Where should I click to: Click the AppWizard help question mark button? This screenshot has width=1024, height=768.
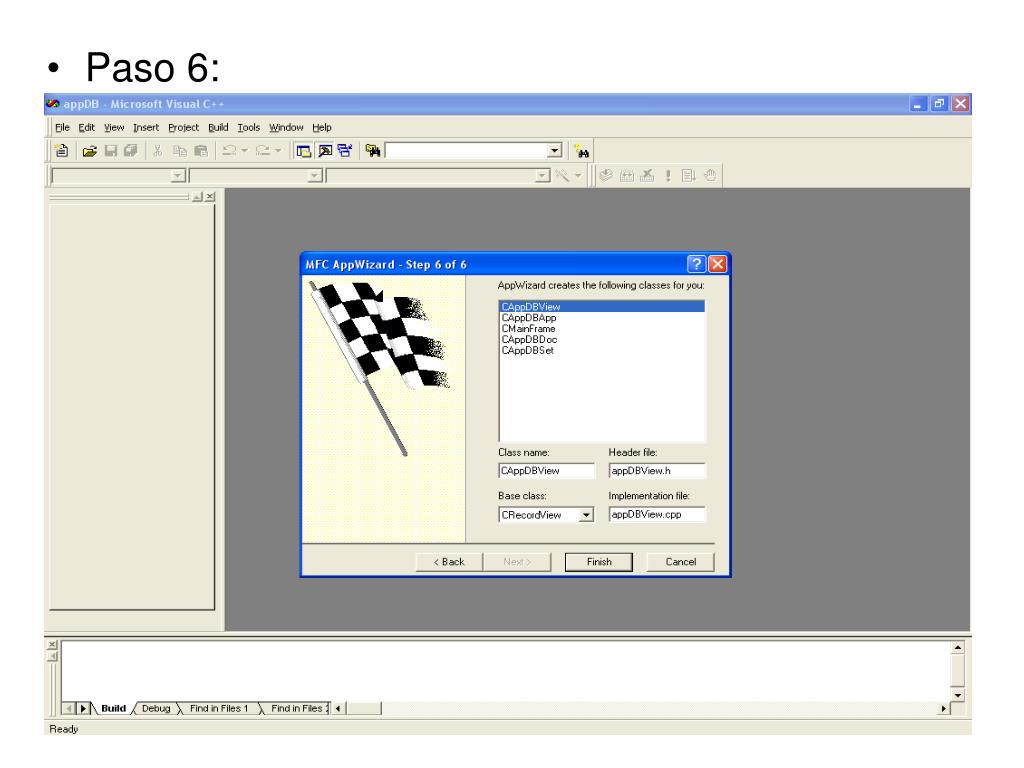pyautogui.click(x=696, y=264)
